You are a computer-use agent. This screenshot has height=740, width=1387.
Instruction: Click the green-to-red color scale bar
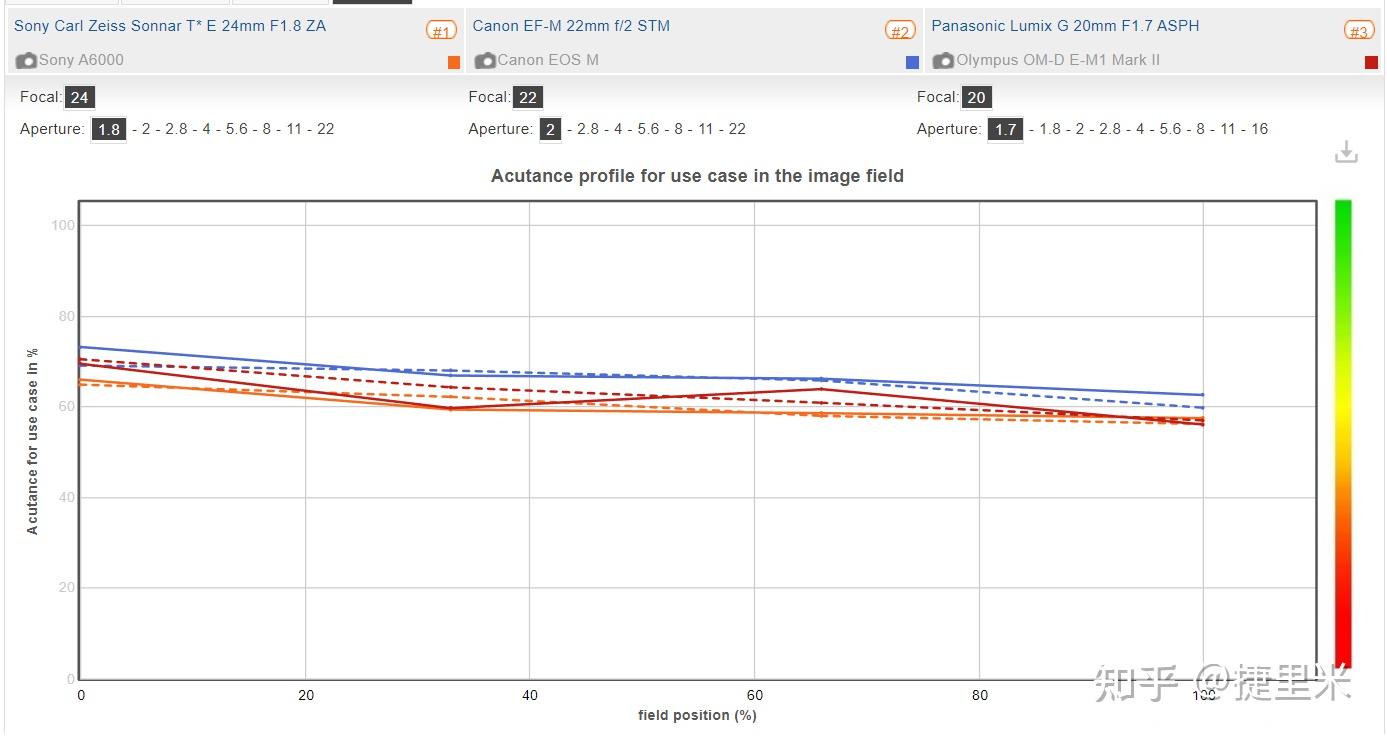tap(1343, 432)
